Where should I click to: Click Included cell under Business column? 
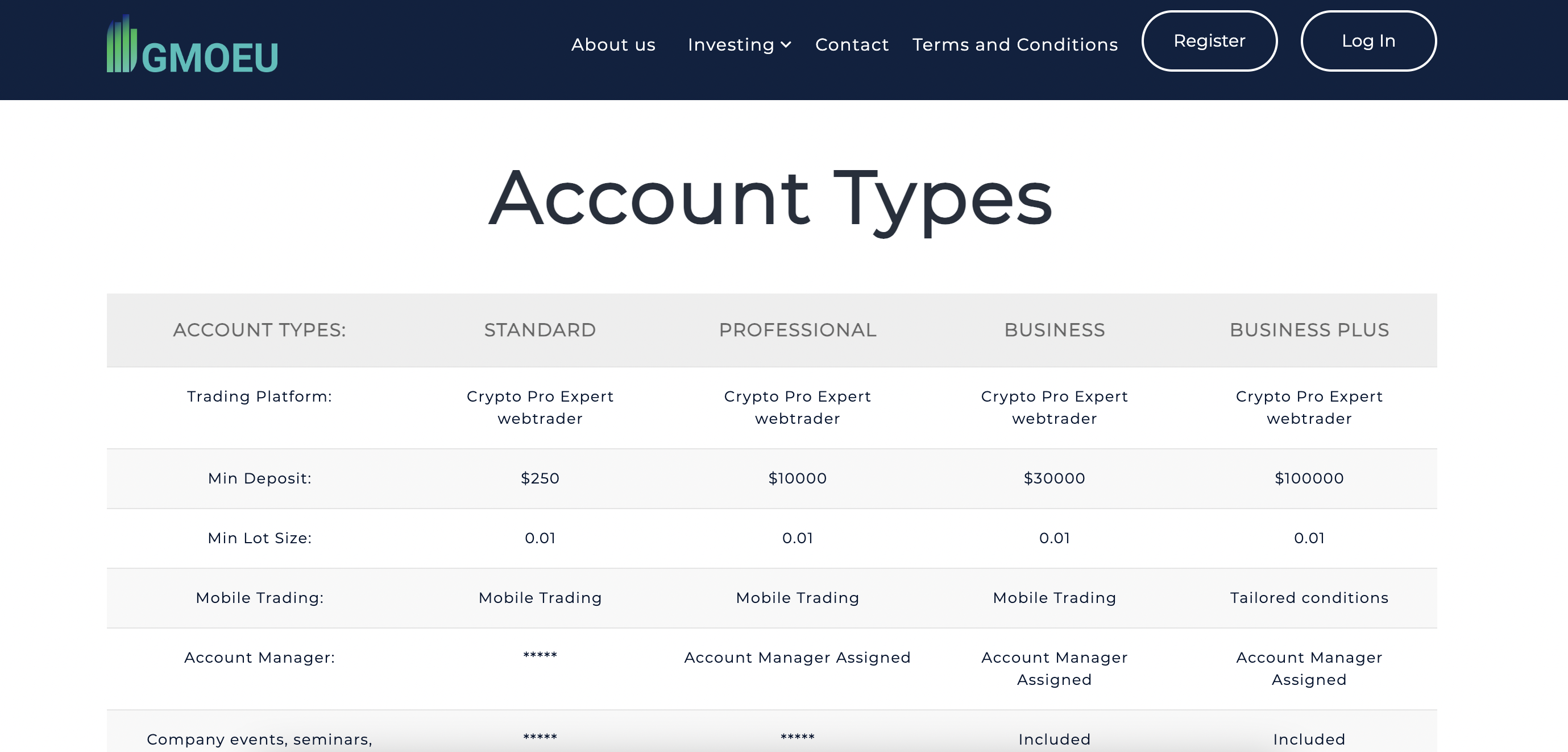pyautogui.click(x=1054, y=739)
